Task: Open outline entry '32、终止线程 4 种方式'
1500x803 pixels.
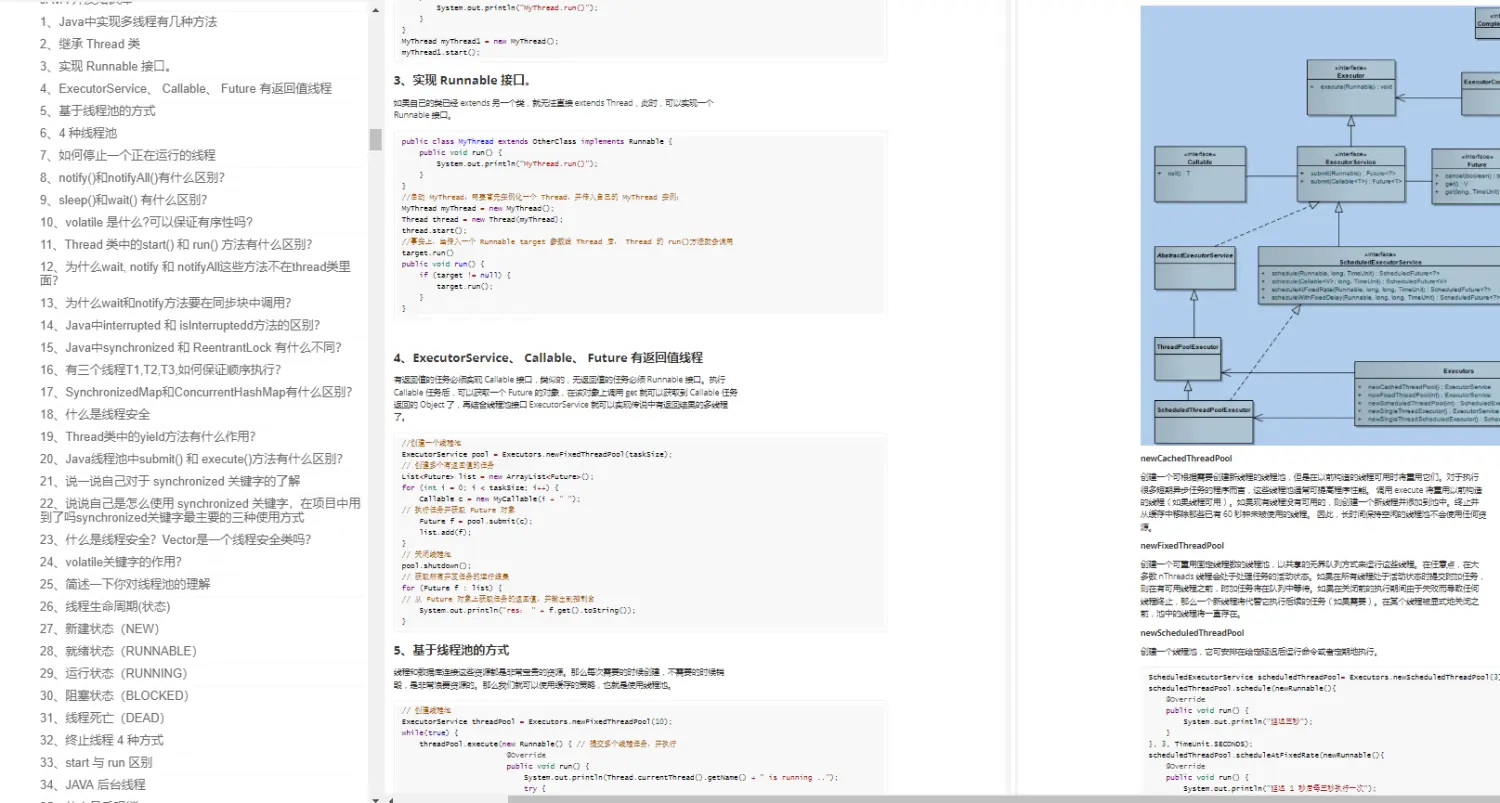Action: click(x=102, y=740)
